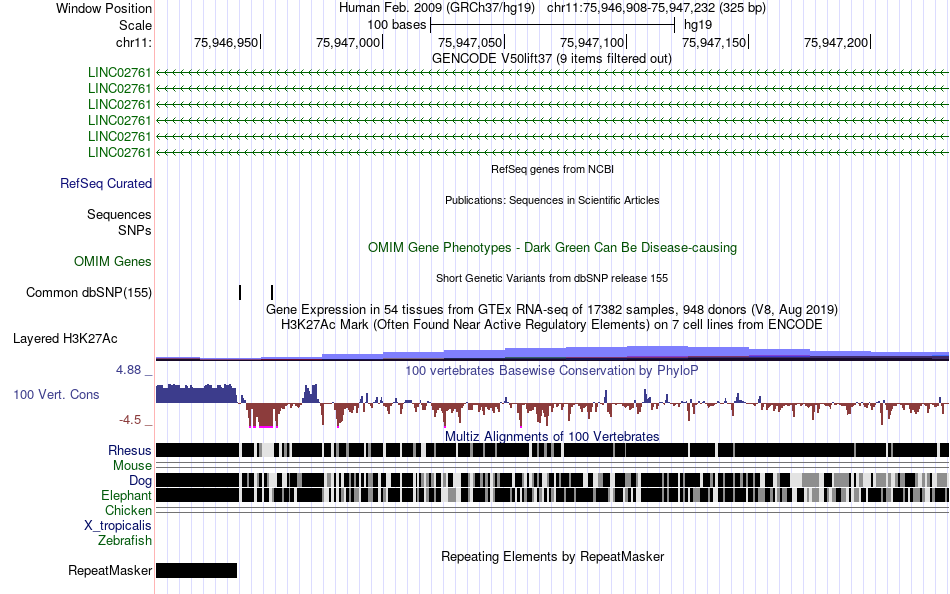The image size is (950, 594).
Task: Click the X_tropicalis species label
Action: (118, 526)
